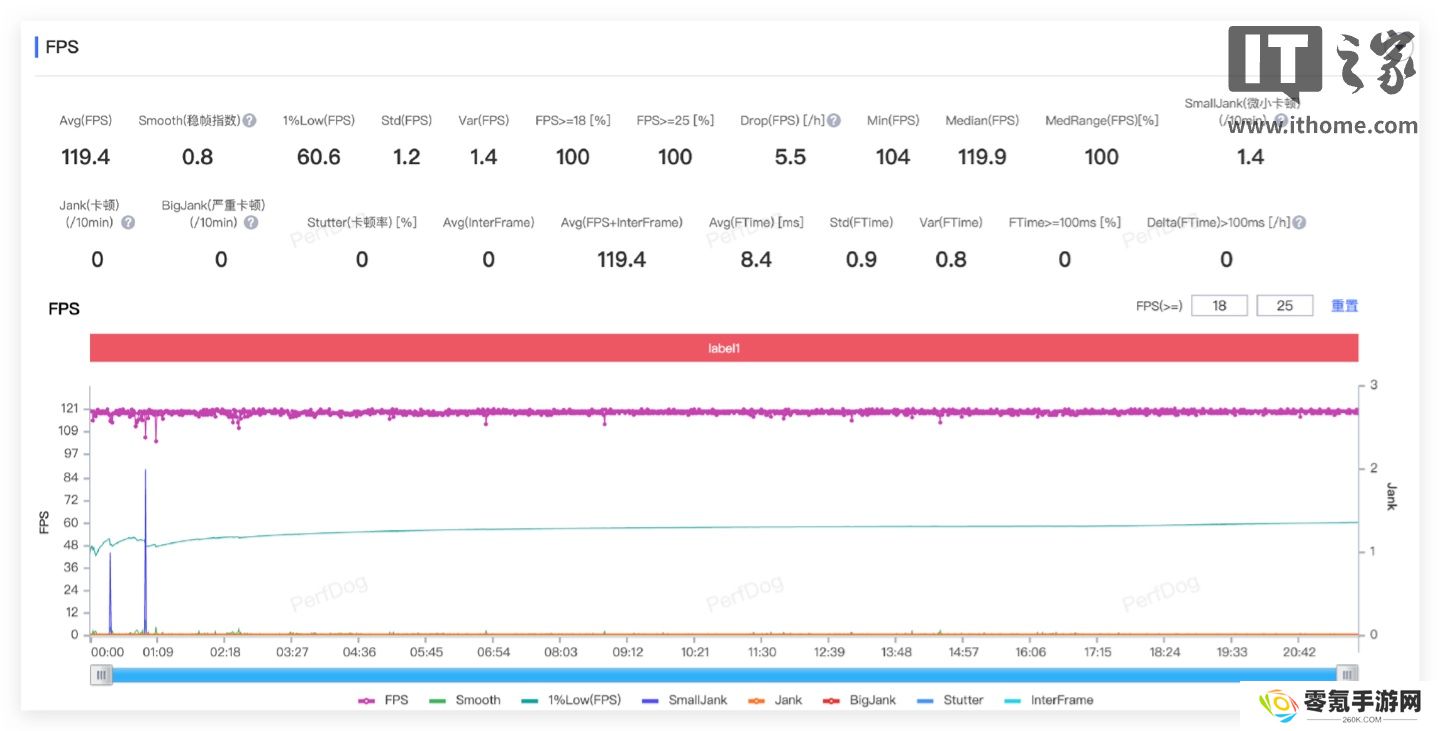Click the 05:45 time axis label

point(425,652)
